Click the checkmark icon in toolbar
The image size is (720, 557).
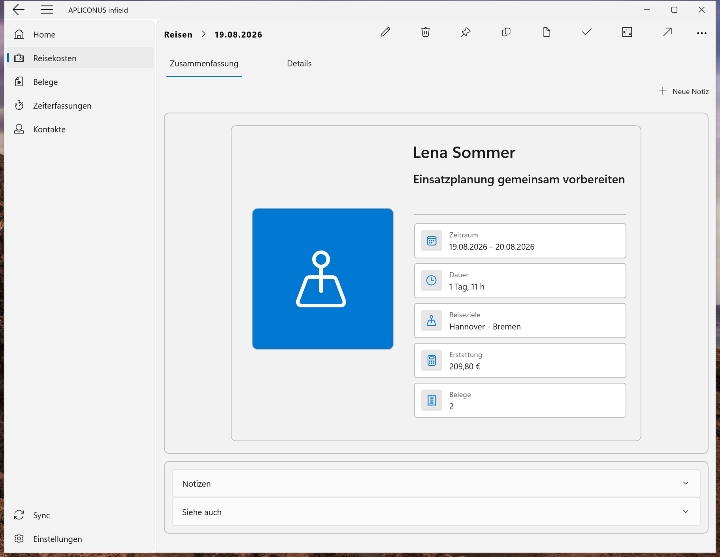(586, 32)
